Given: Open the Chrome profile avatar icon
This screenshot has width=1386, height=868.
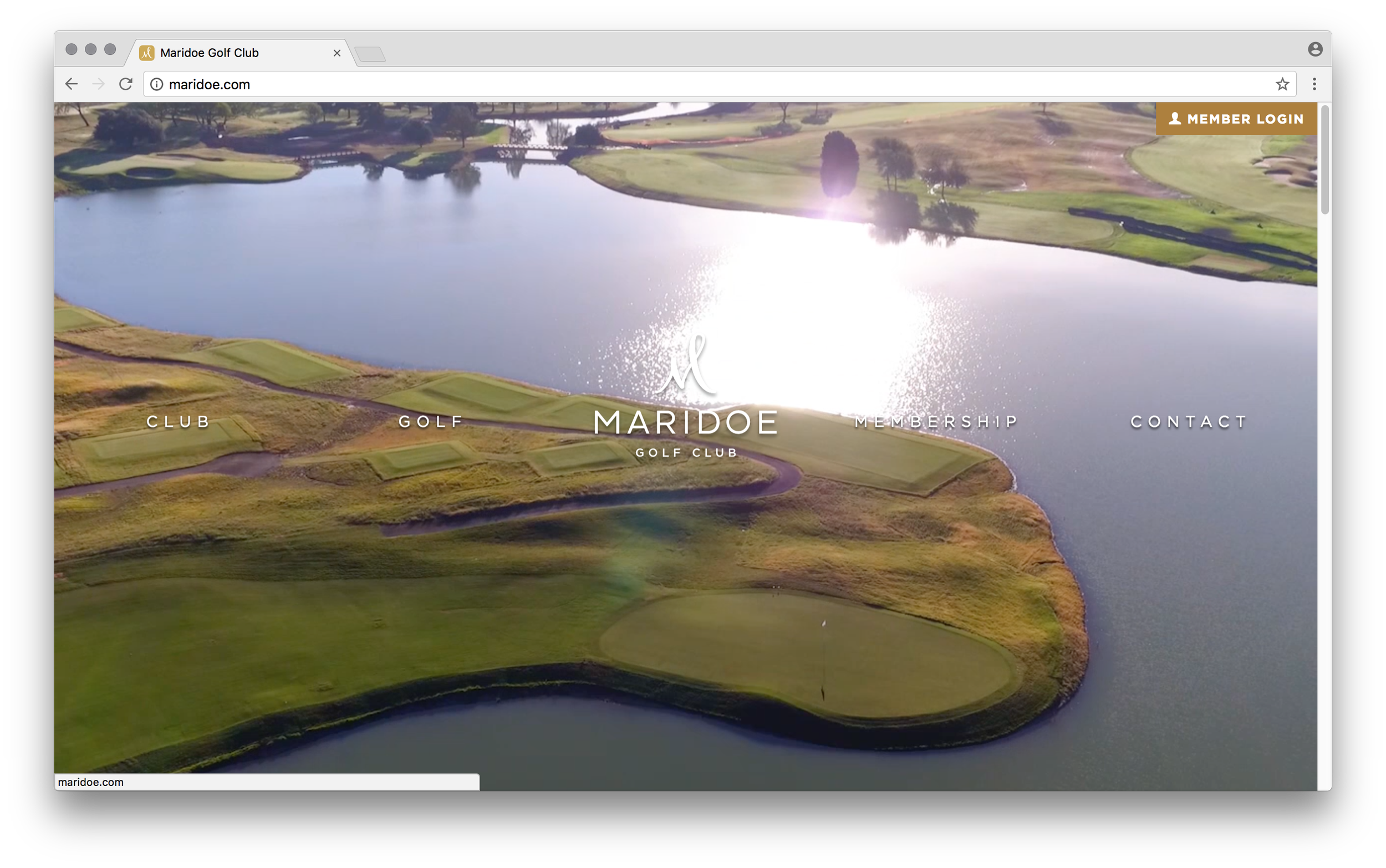Looking at the screenshot, I should point(1315,49).
